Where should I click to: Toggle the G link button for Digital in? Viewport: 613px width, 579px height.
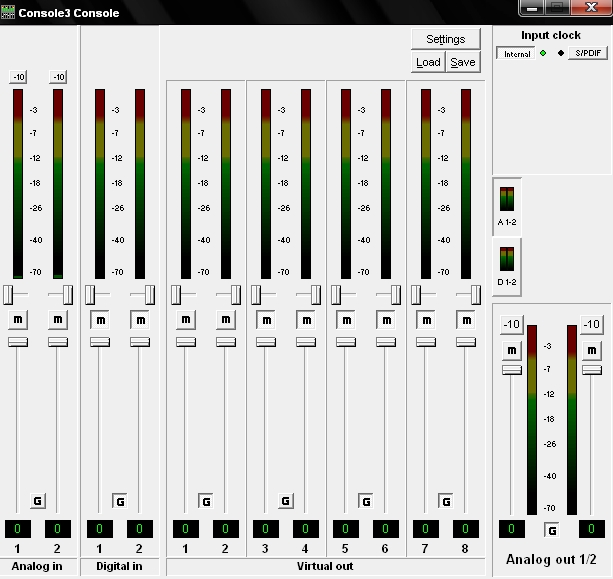tap(120, 500)
